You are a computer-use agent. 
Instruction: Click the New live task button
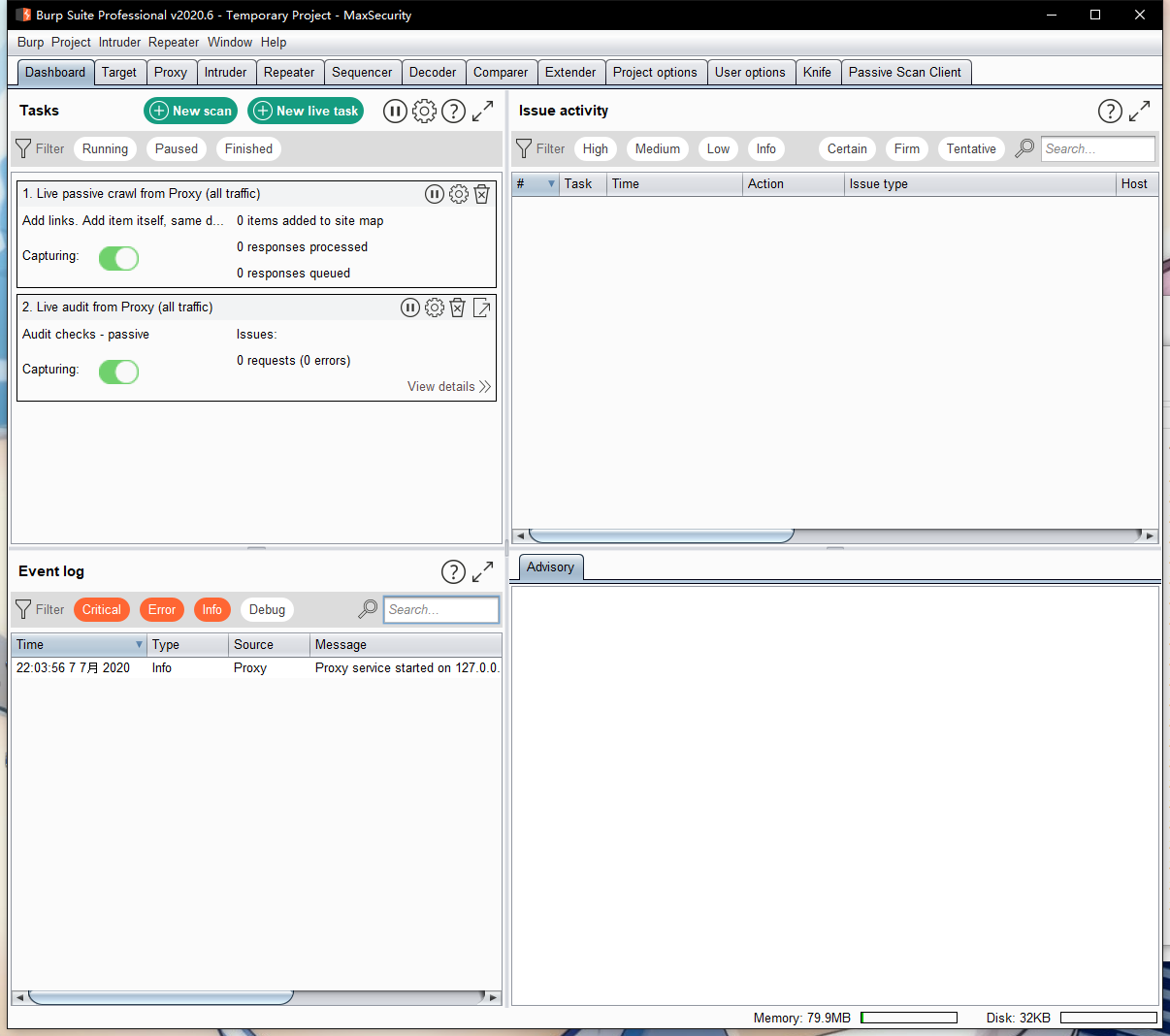[306, 111]
